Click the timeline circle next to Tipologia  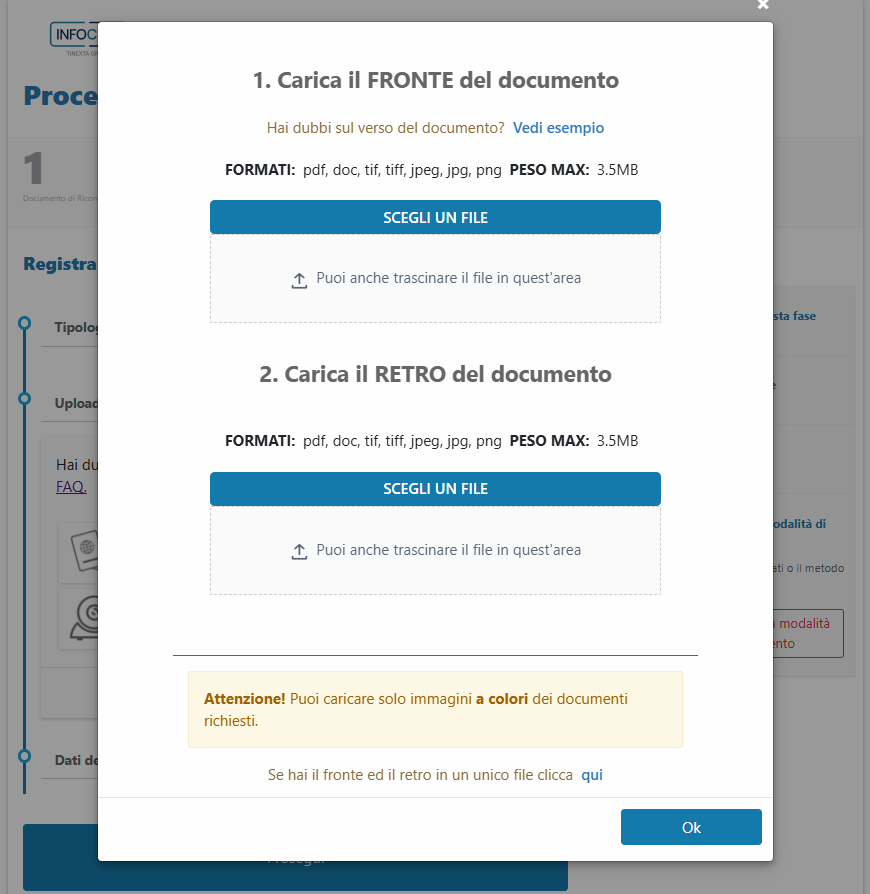tap(24, 323)
